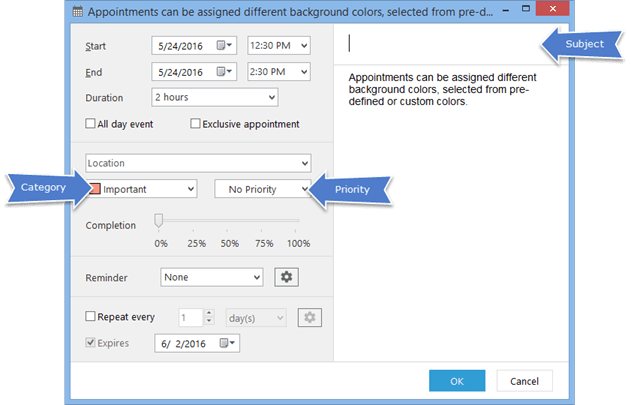Close the appointment dialog with red X
The image size is (631, 405).
553,8
